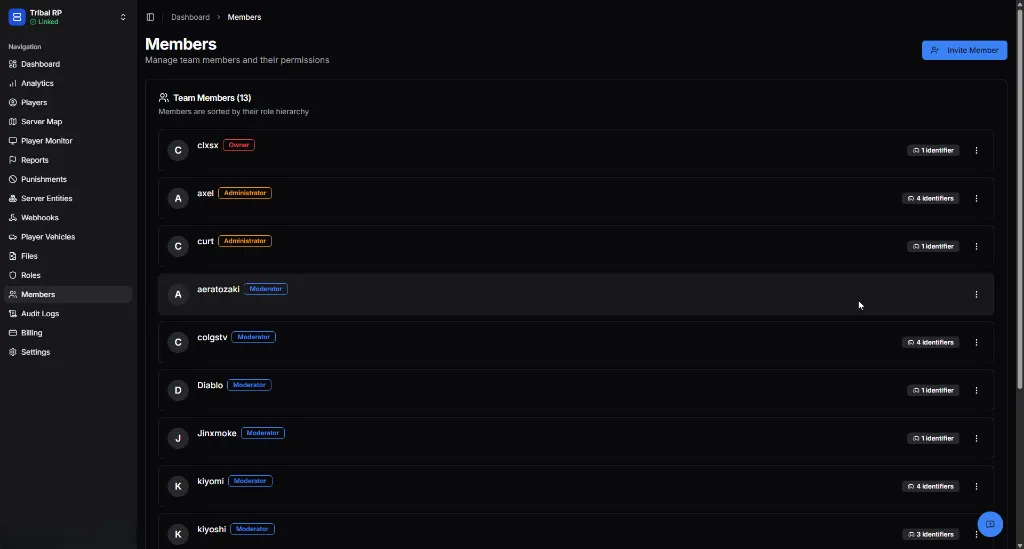Viewport: 1024px width, 549px height.
Task: Click the 4 identifiers badge for kiyomi
Action: [x=930, y=486]
